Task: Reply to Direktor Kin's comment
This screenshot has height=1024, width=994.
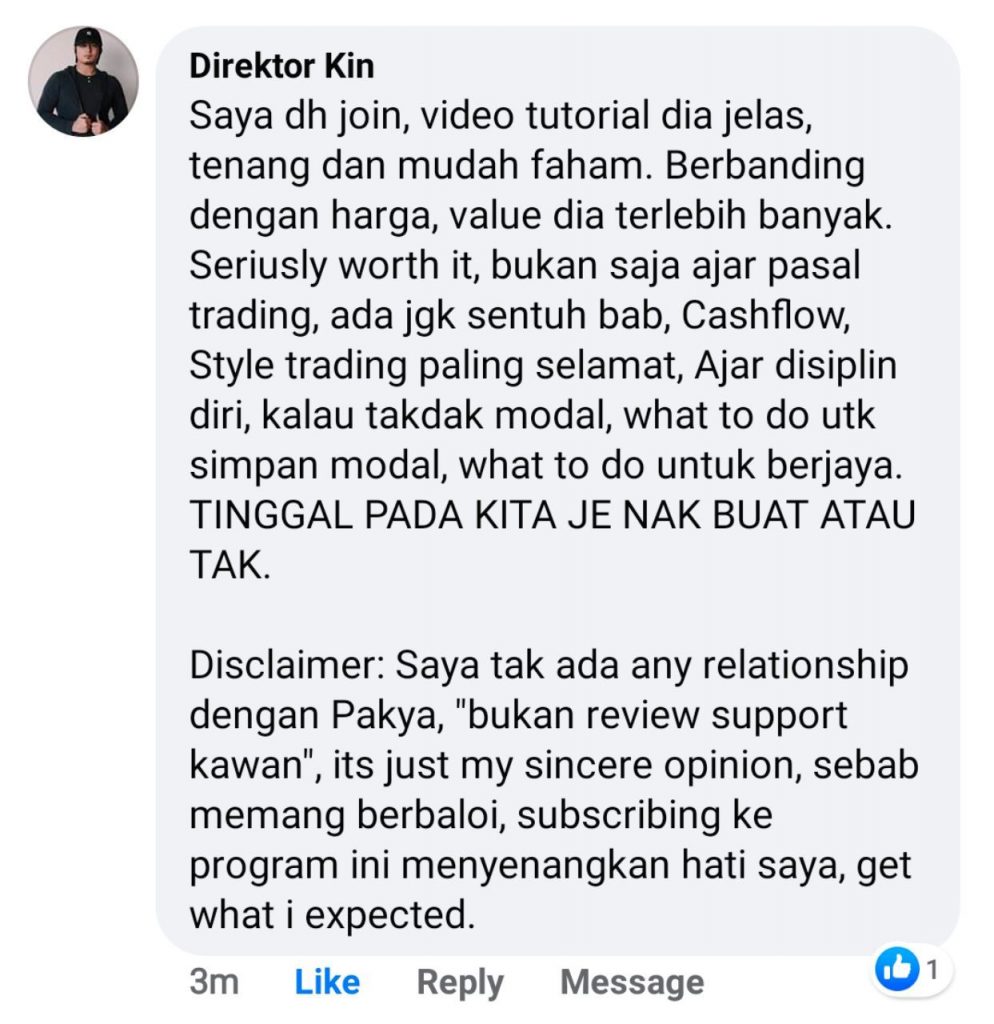Action: [x=460, y=983]
